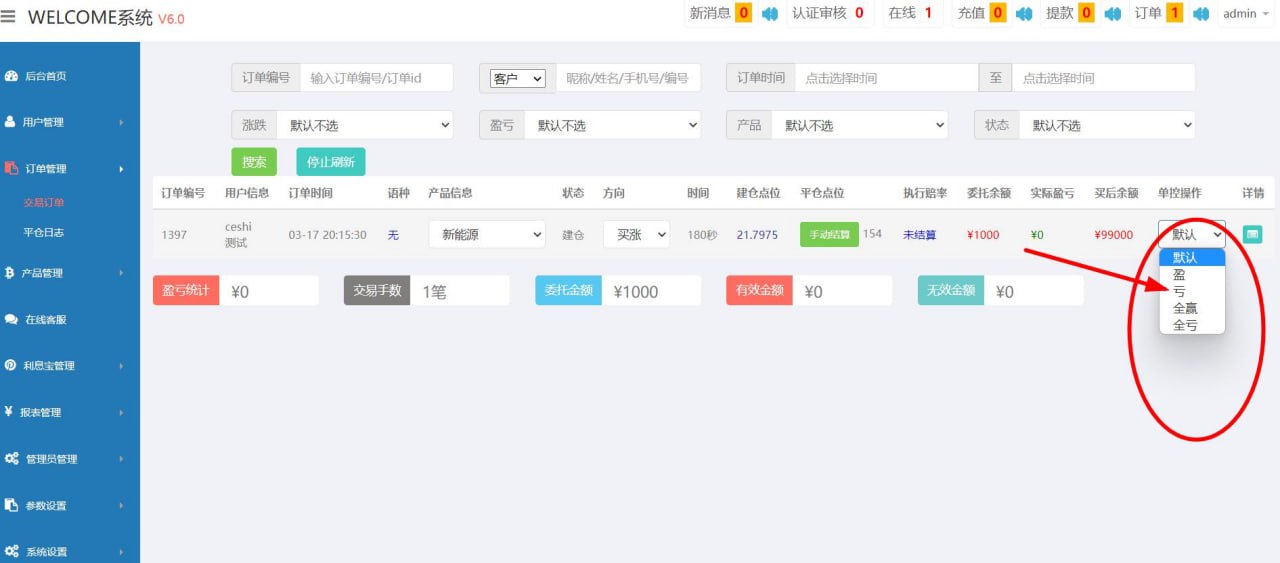
Task: Open the 盈亏 filter dropdown
Action: 611,125
